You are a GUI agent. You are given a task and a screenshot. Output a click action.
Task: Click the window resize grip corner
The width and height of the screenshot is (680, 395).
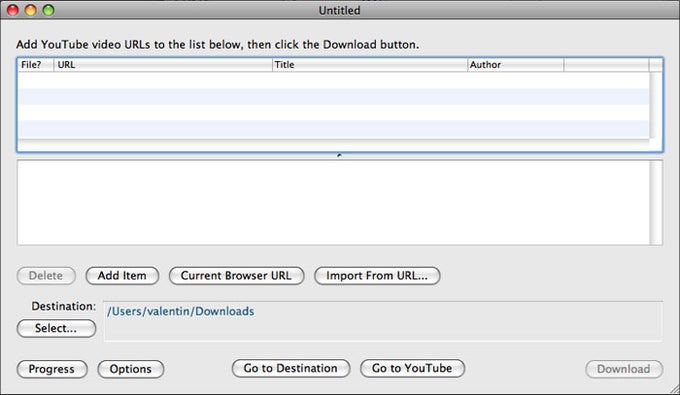(673, 388)
